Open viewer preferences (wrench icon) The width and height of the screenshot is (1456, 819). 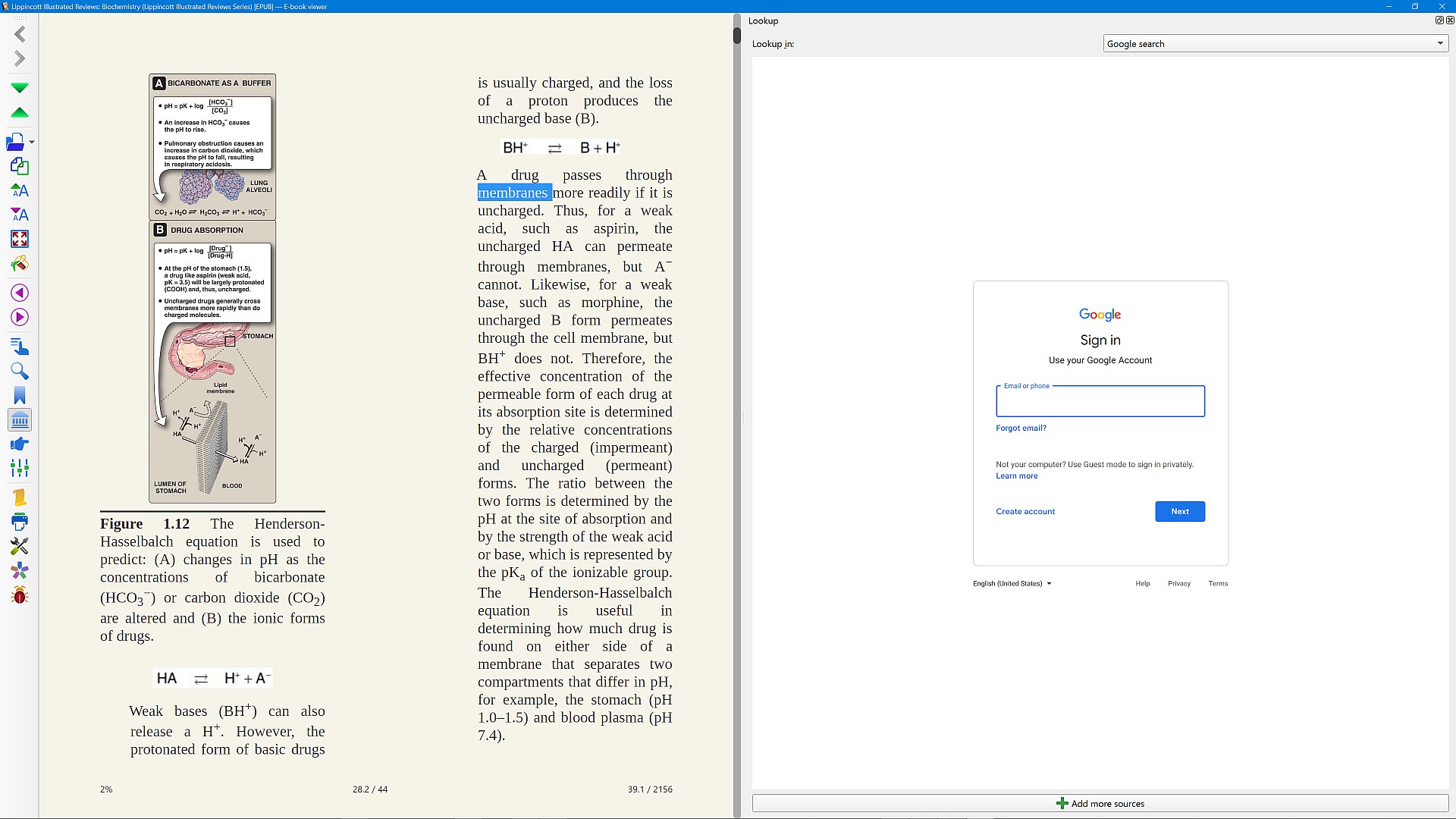(20, 546)
